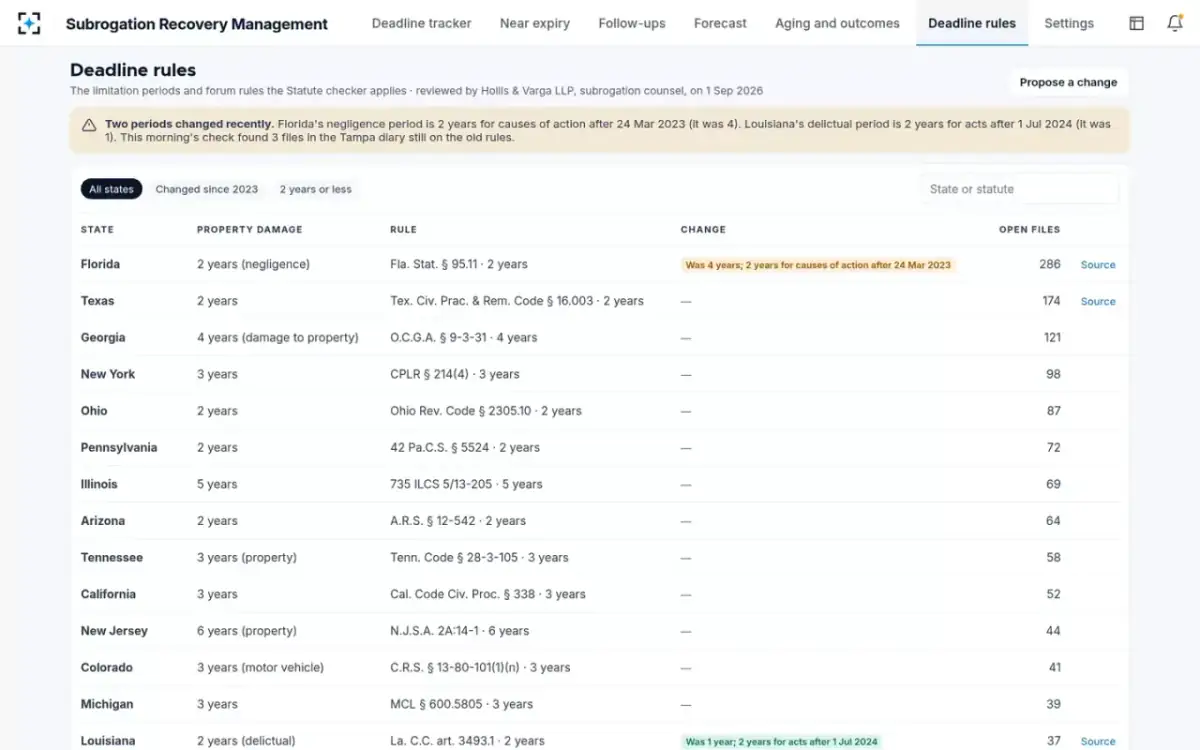Open the notifications bell icon

[x=1175, y=23]
